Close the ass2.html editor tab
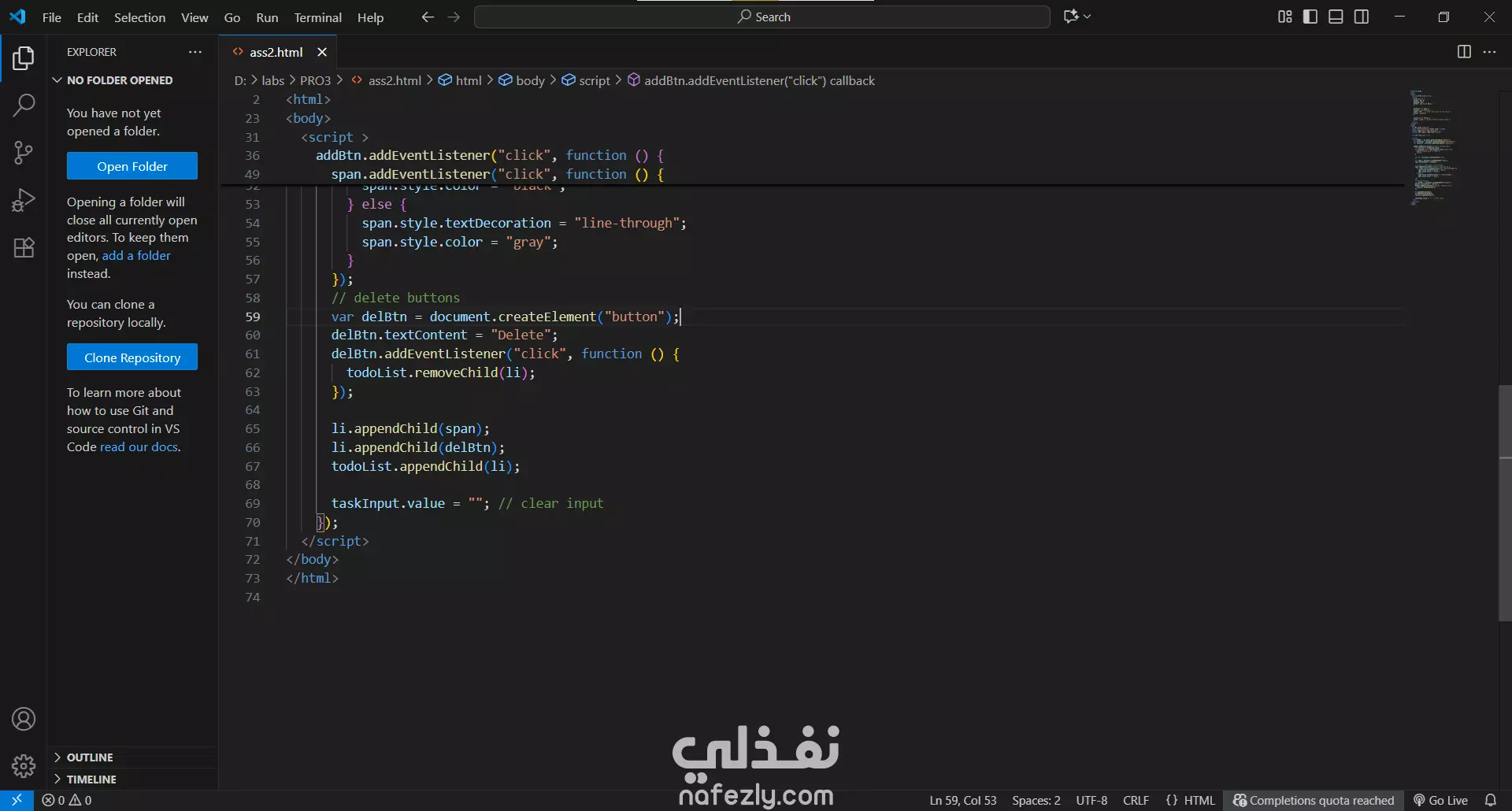The width and height of the screenshot is (1512, 811). [321, 52]
